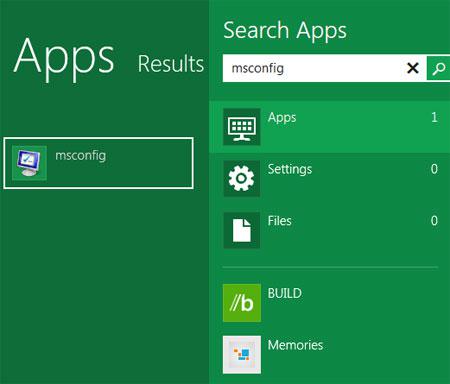Open the msconfig app result
Image resolution: width=450 pixels, height=384 pixels.
click(98, 163)
